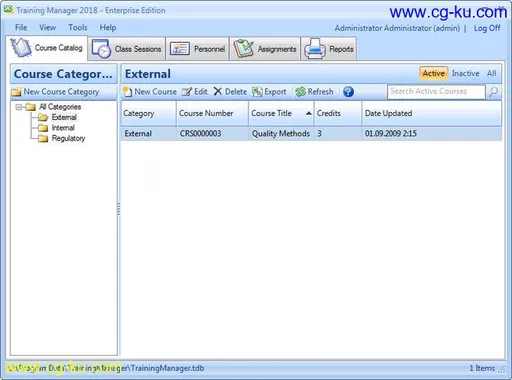The width and height of the screenshot is (512, 380).
Task: Click Edit in the course toolbar
Action: point(195,92)
